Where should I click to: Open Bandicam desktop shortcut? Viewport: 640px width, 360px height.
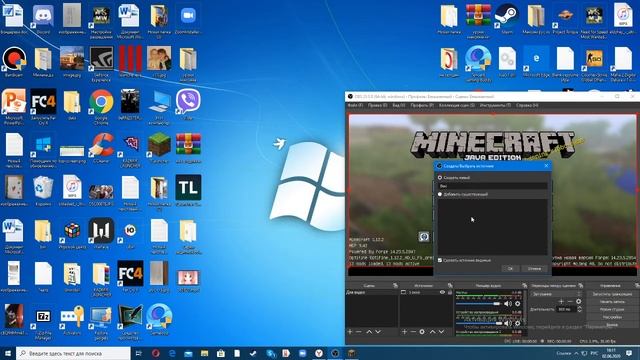[x=14, y=62]
